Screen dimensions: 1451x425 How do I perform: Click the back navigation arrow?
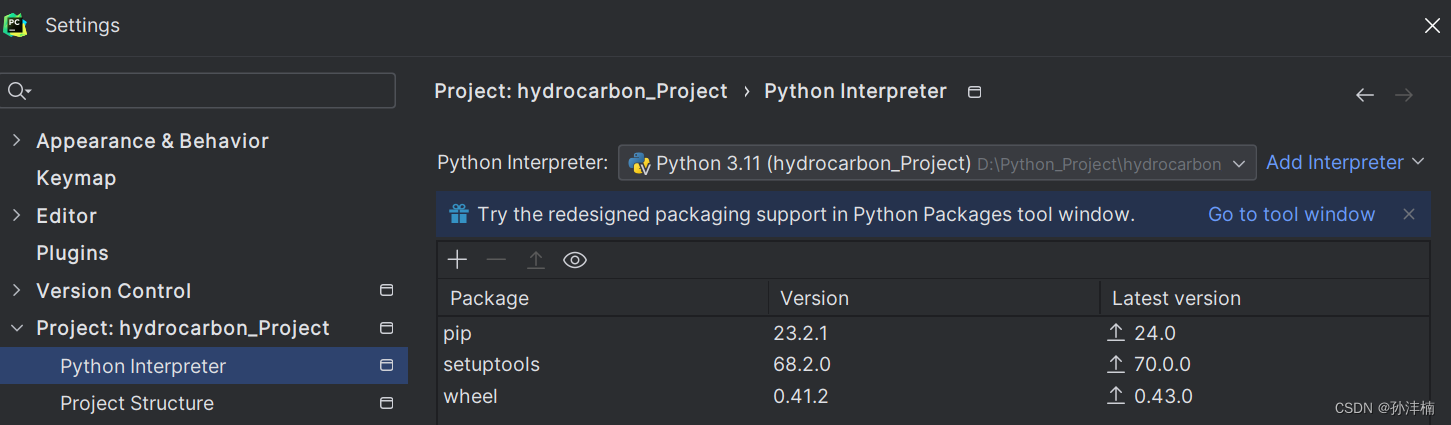pos(1365,95)
